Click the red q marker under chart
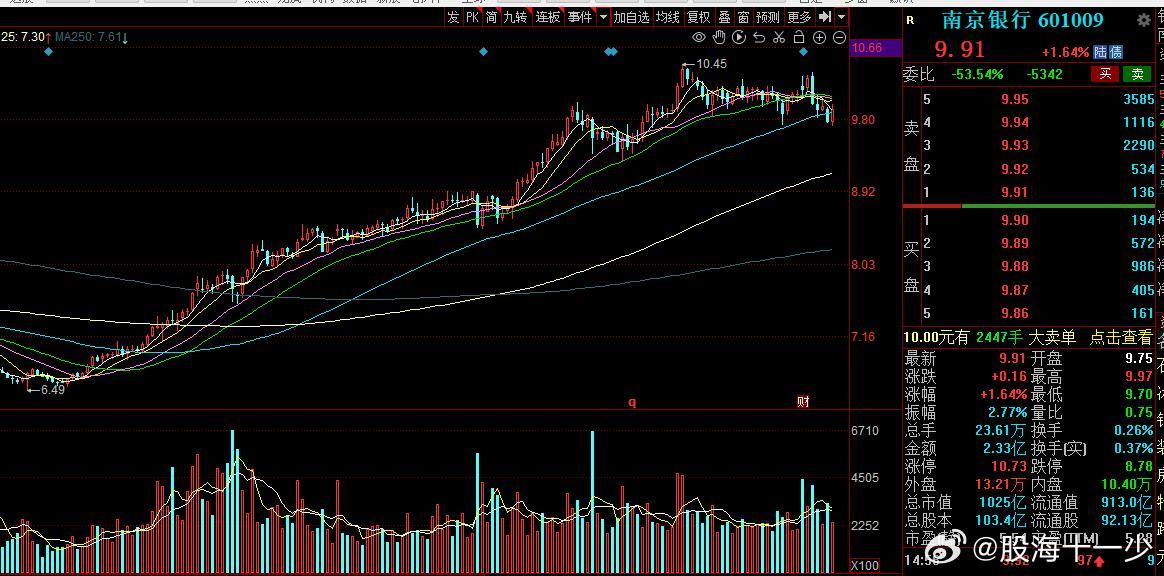The height and width of the screenshot is (576, 1164). [632, 402]
